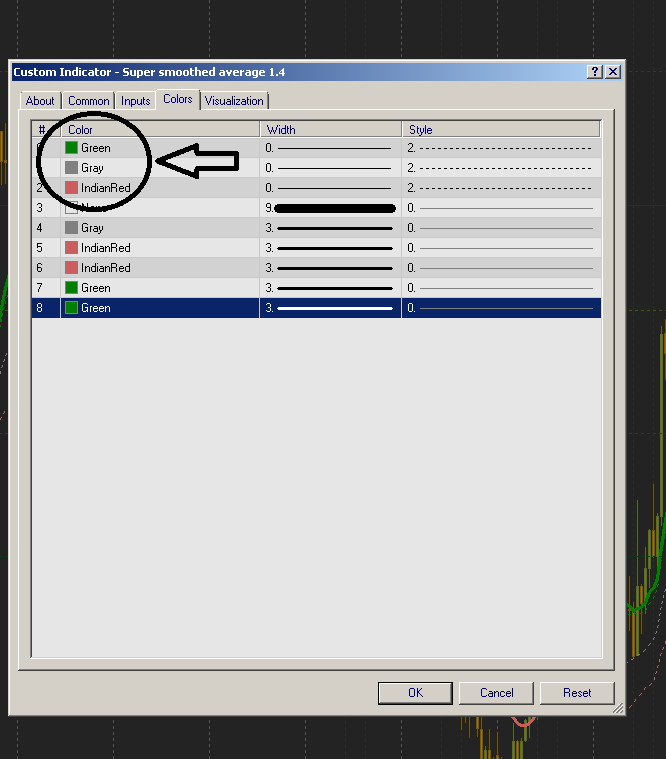Image resolution: width=666 pixels, height=759 pixels.
Task: Click the IndianRed swatch in row 5
Action: click(71, 248)
